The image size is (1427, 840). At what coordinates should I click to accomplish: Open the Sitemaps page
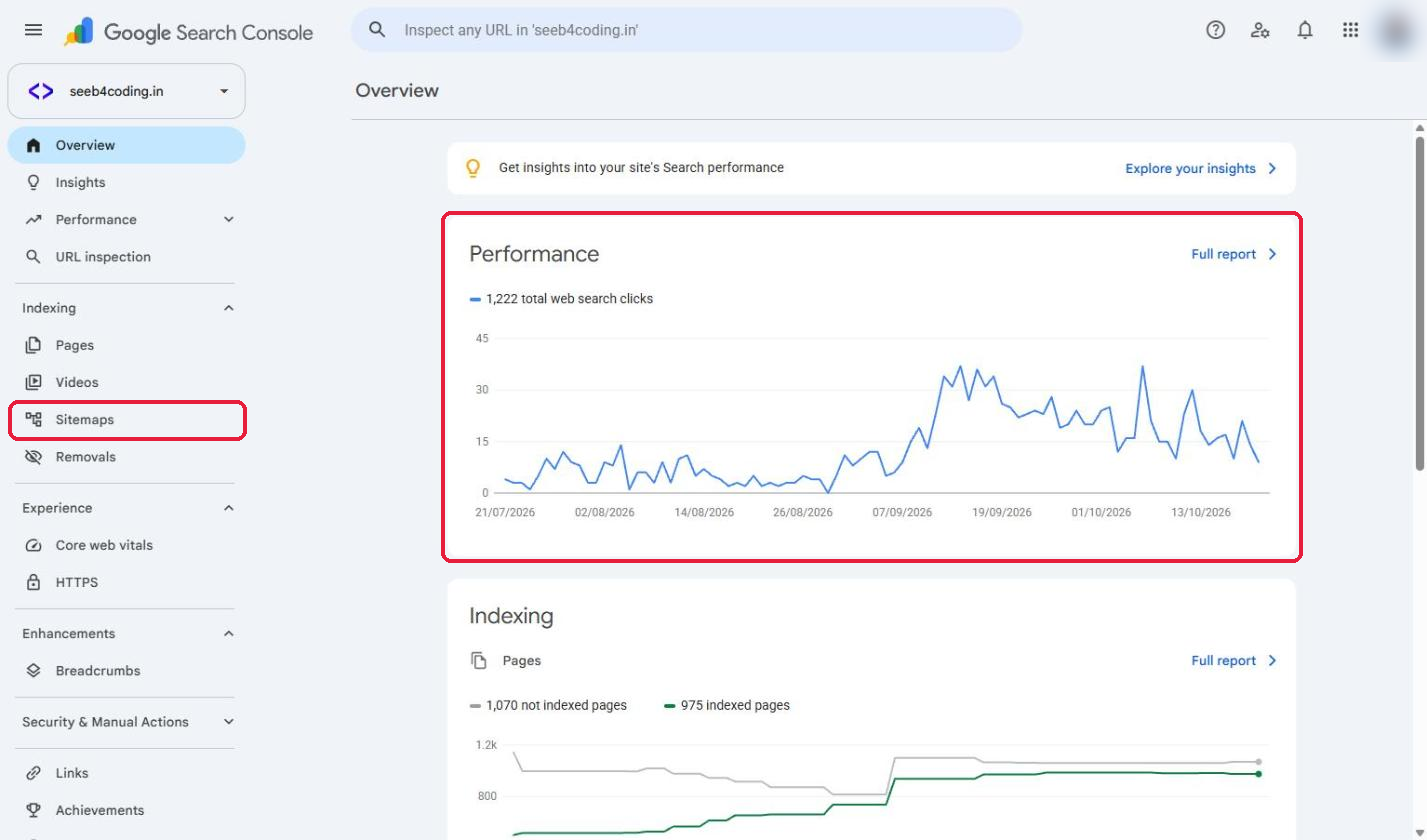(x=126, y=420)
